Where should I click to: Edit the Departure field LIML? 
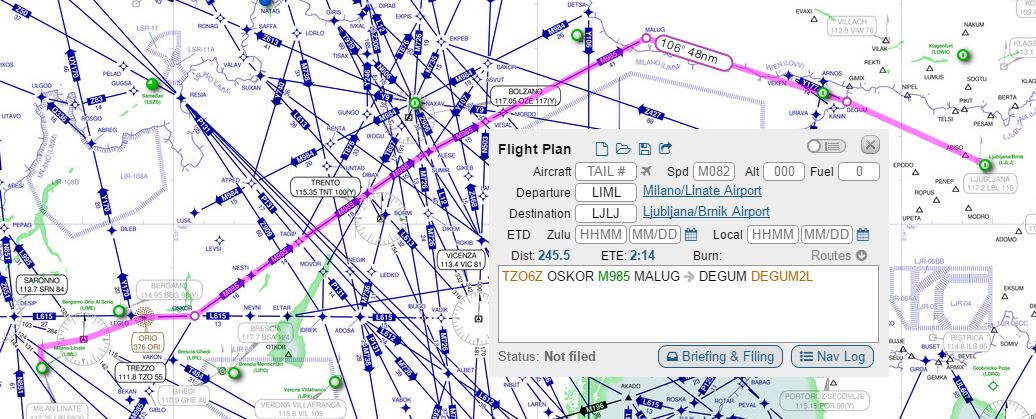[x=606, y=192]
